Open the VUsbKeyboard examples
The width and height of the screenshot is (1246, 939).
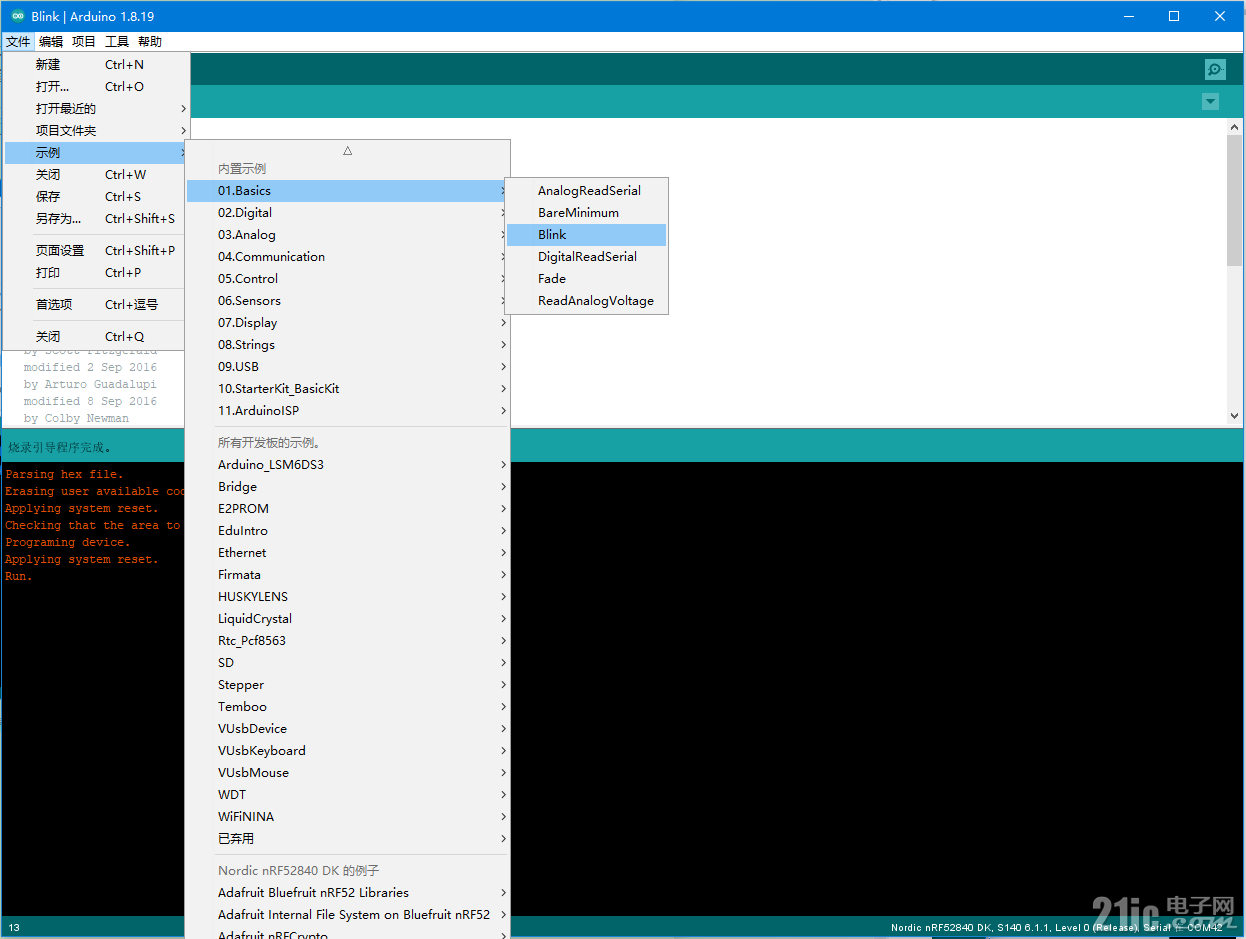tap(348, 750)
